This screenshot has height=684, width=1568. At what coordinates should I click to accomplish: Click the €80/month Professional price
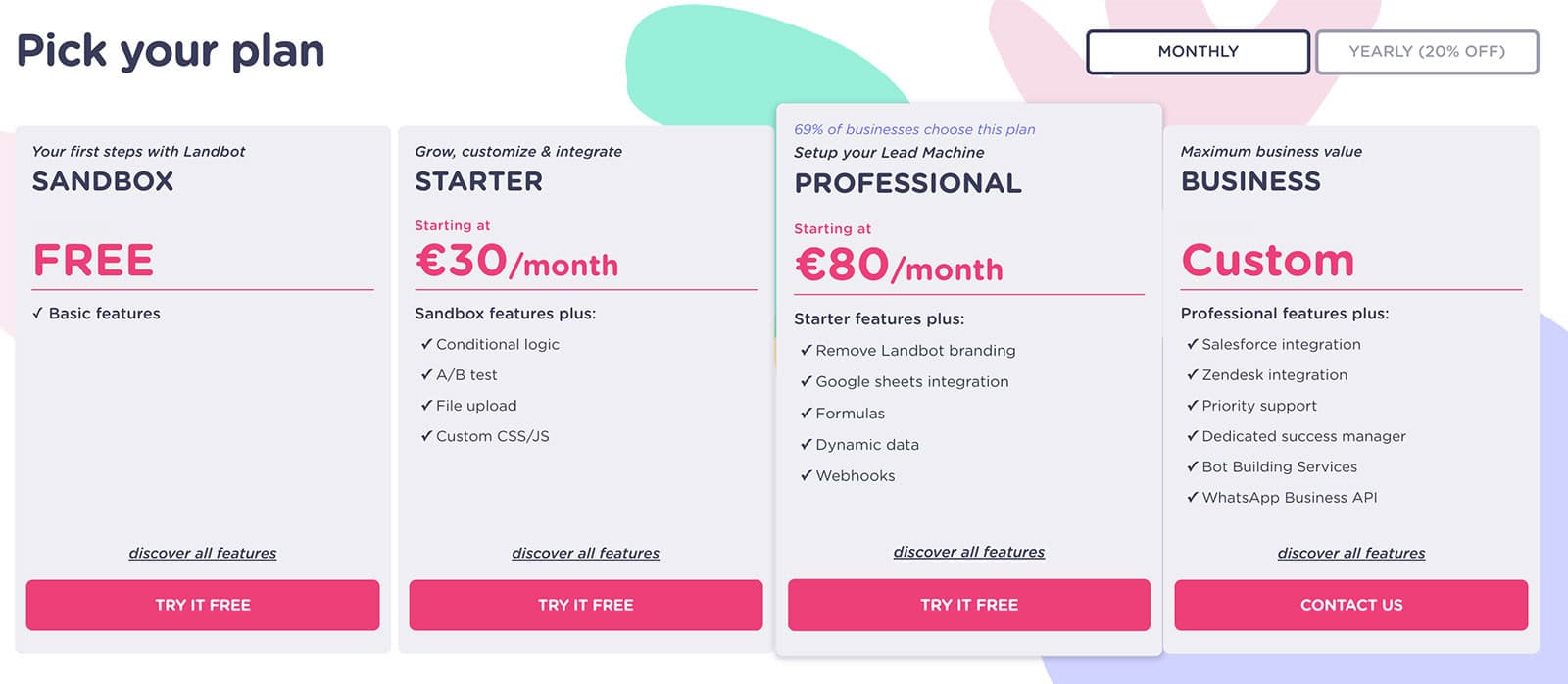tap(899, 265)
